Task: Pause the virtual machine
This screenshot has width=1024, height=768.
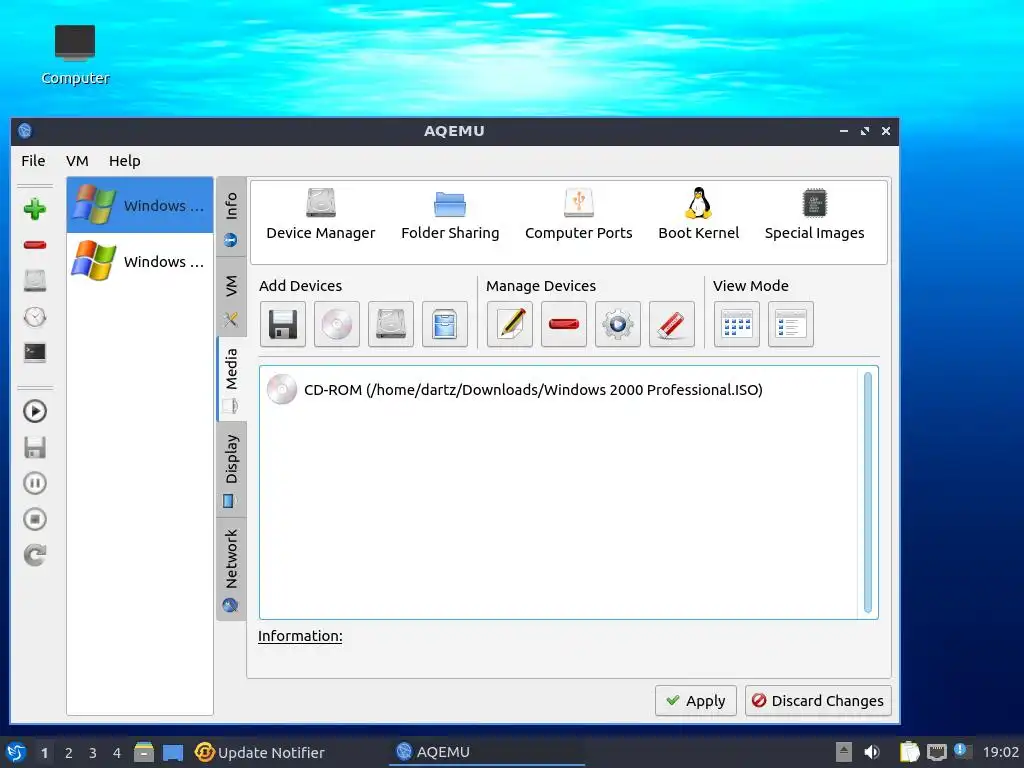Action: (35, 483)
